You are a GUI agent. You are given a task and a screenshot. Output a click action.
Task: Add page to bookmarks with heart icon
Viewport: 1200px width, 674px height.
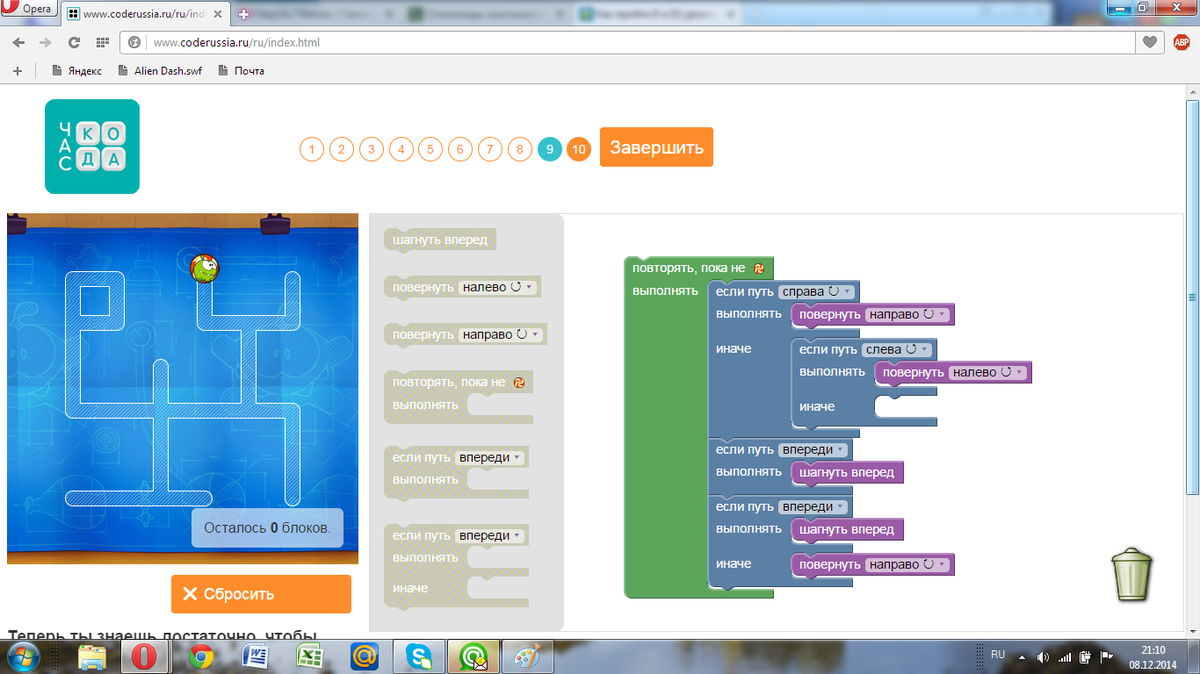coord(1151,43)
